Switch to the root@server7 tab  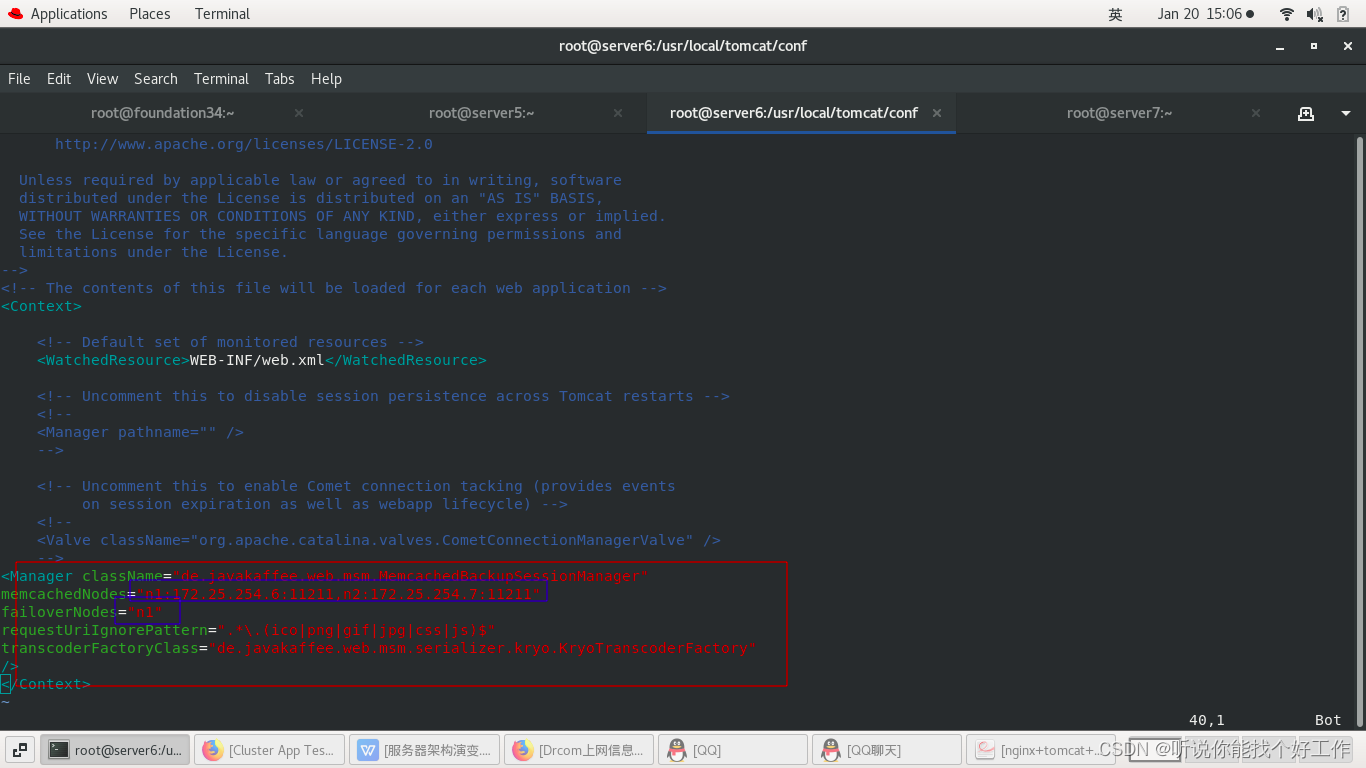[1119, 113]
